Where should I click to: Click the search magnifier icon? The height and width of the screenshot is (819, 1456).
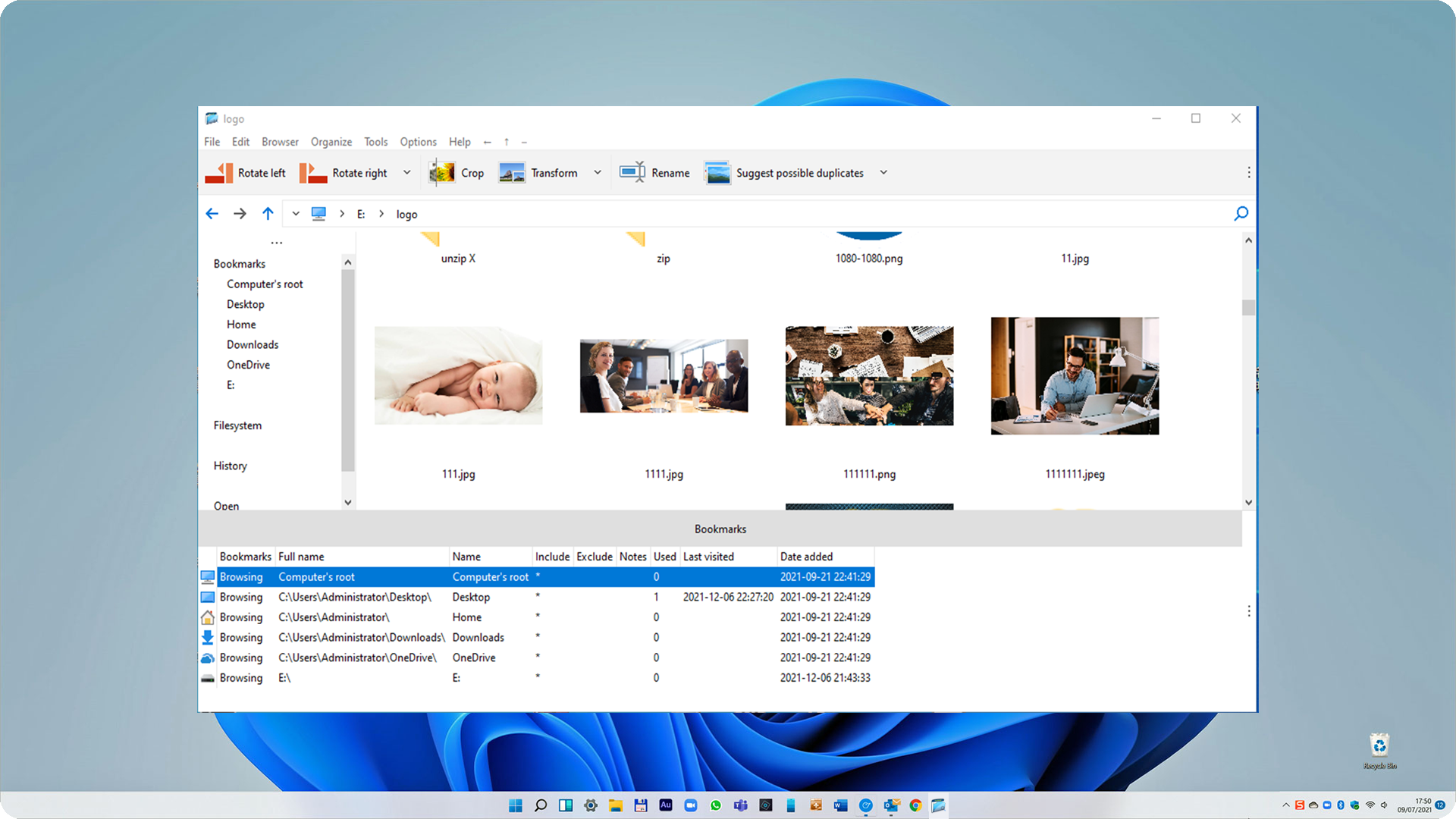pos(1241,214)
